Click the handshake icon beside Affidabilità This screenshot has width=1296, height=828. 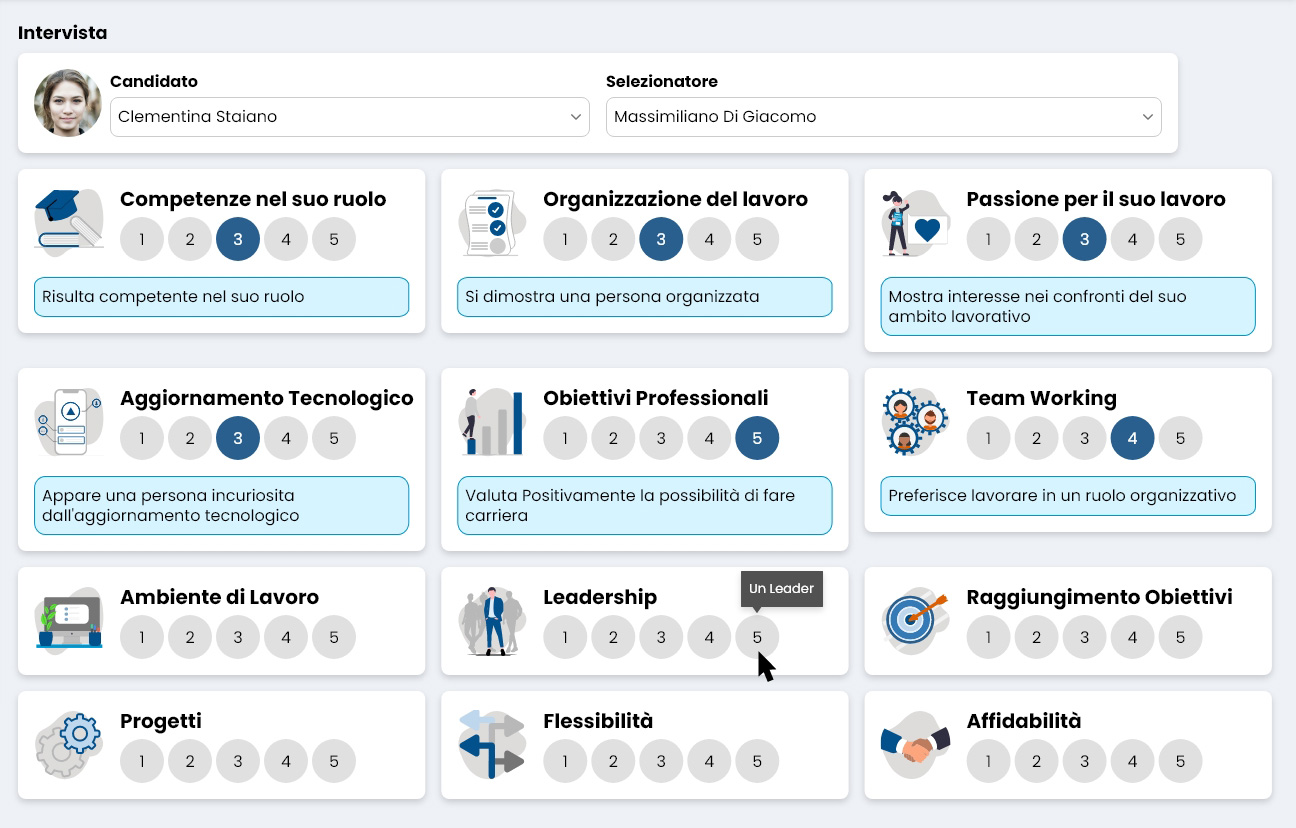[x=914, y=744]
